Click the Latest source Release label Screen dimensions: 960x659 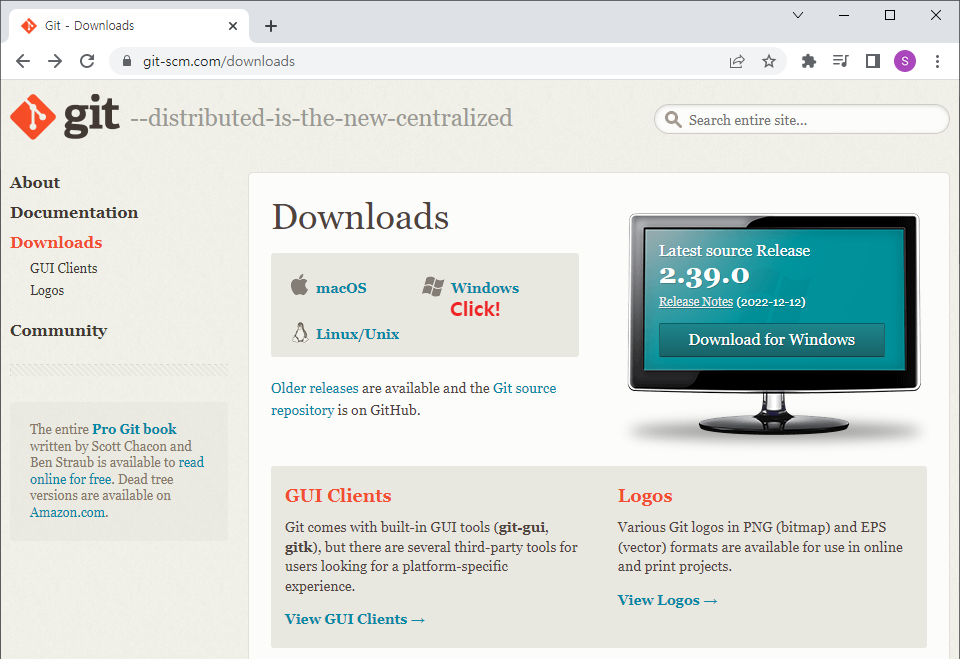point(734,250)
